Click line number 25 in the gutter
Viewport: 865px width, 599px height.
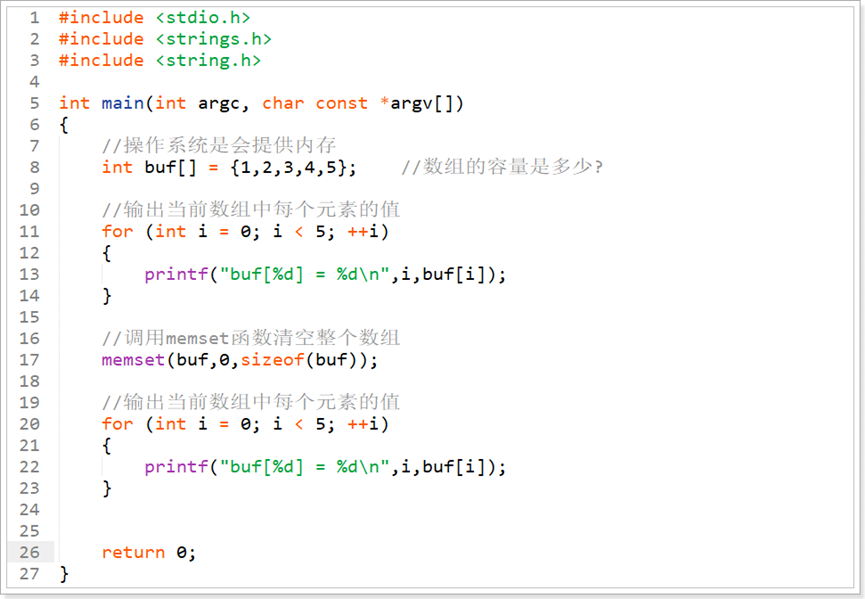click(x=30, y=531)
